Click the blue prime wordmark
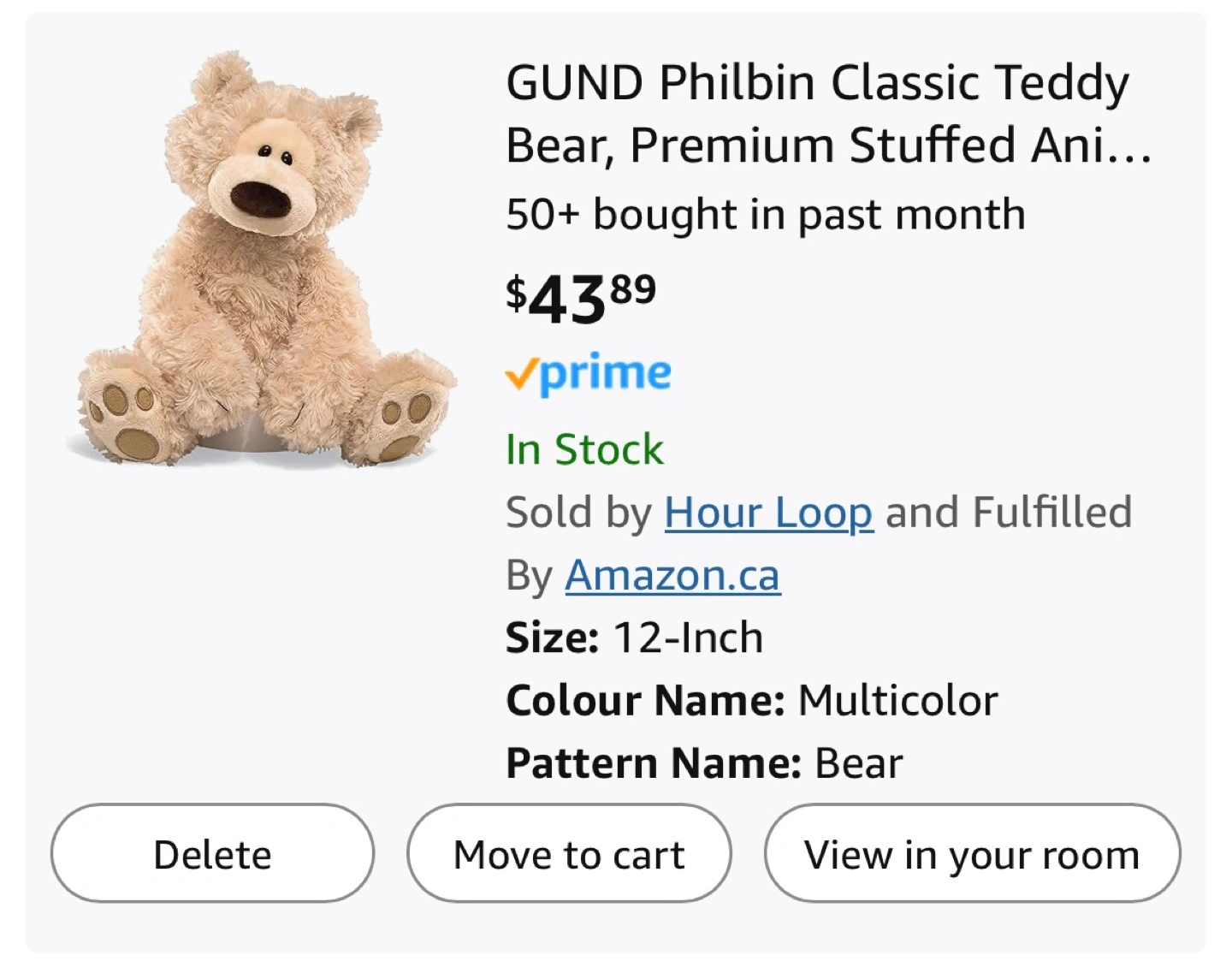 click(x=606, y=374)
